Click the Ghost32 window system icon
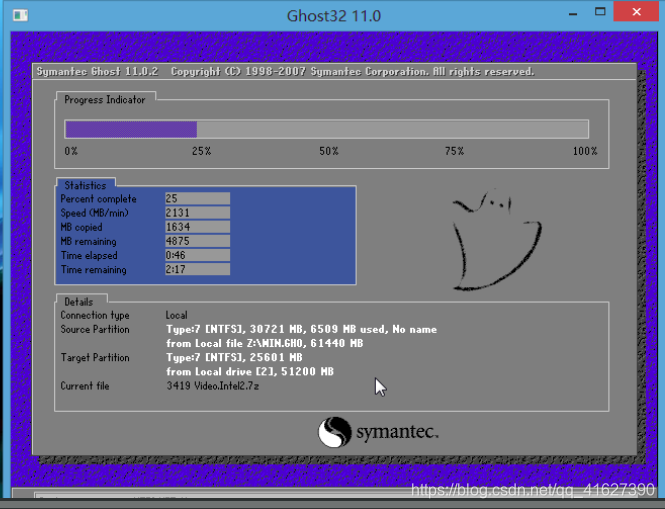Viewport: 665px width, 509px height. click(20, 16)
